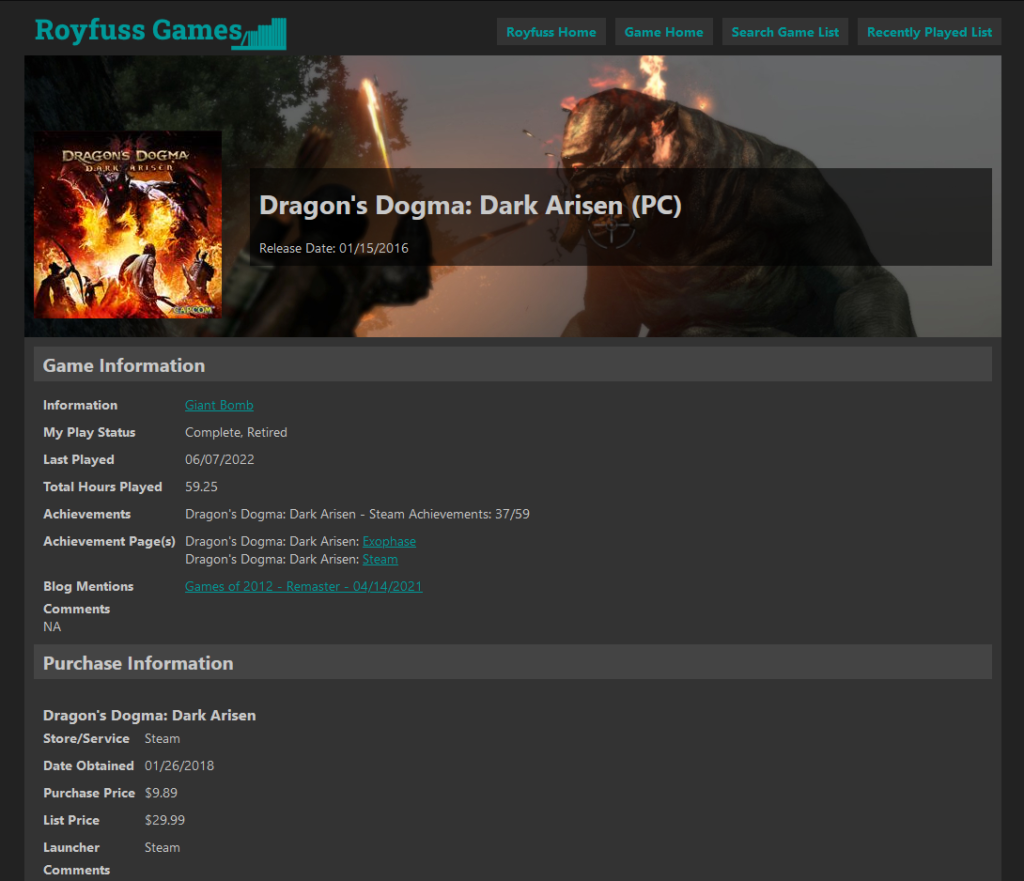Image resolution: width=1024 pixels, height=881 pixels.
Task: Open the Games of 2012 Remaster blog post
Action: [304, 586]
